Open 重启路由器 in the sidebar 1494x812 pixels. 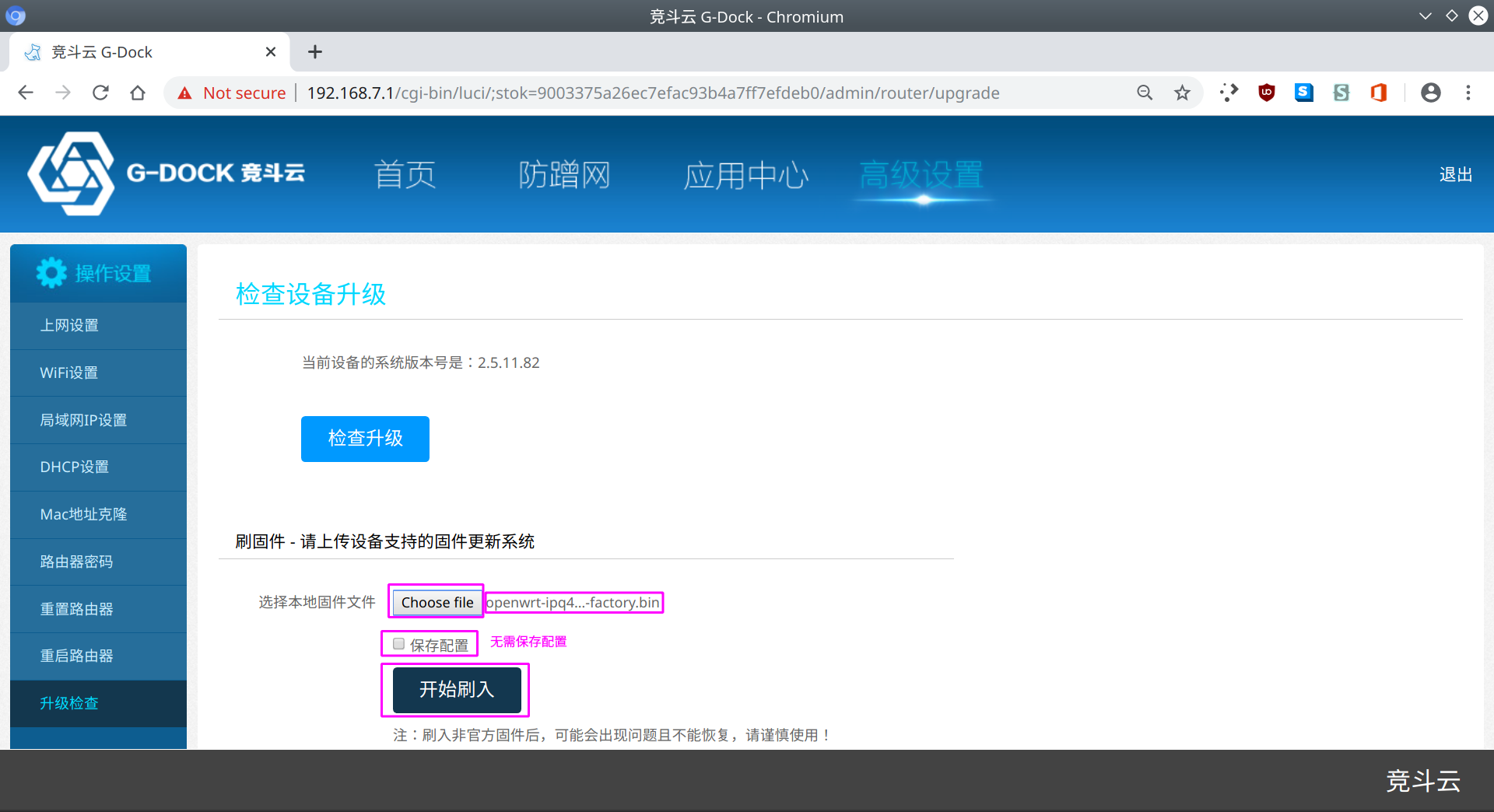(76, 656)
